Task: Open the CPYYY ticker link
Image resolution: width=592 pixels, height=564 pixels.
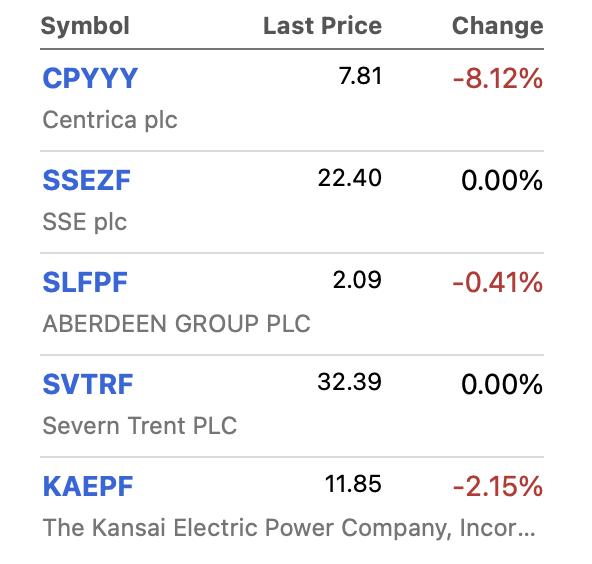Action: click(90, 78)
